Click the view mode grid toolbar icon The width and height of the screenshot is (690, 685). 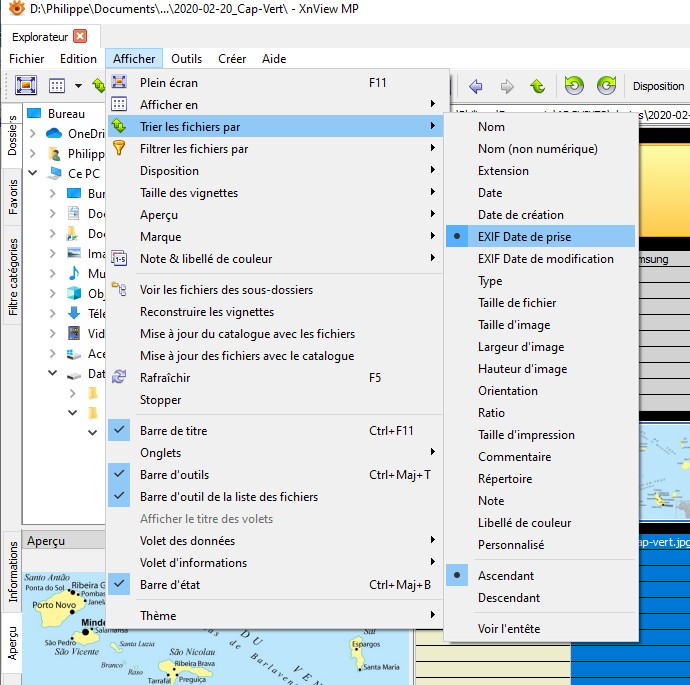click(x=57, y=86)
